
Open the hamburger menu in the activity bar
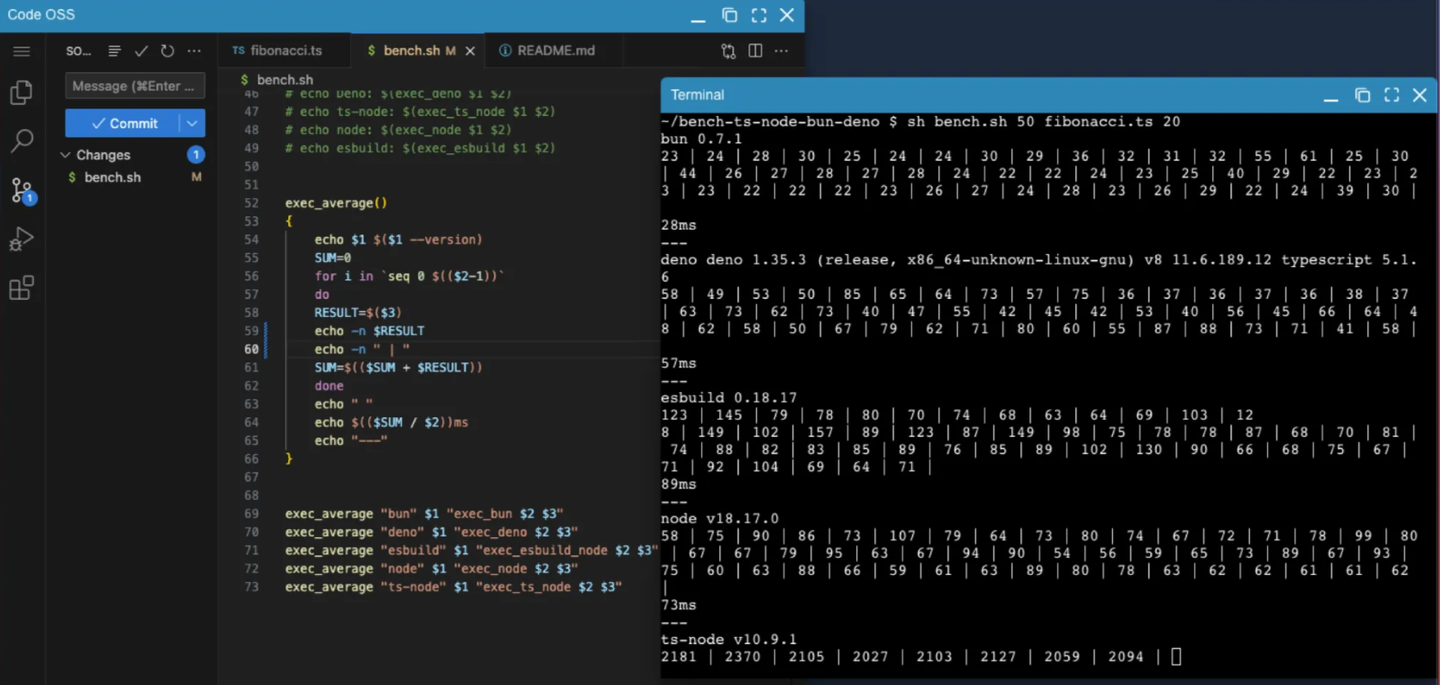(22, 52)
